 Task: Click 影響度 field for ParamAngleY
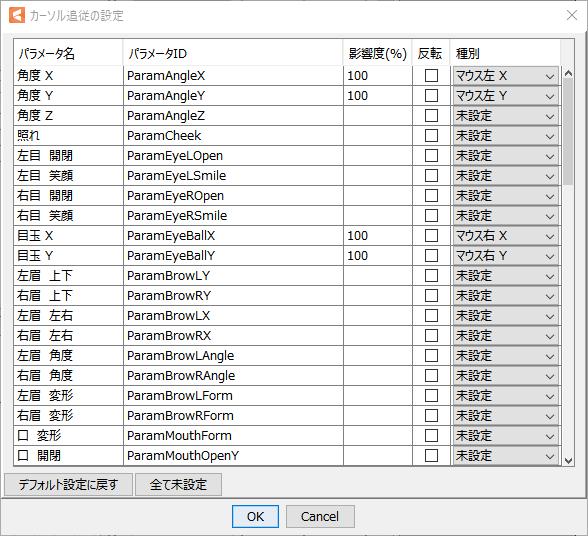(x=378, y=96)
